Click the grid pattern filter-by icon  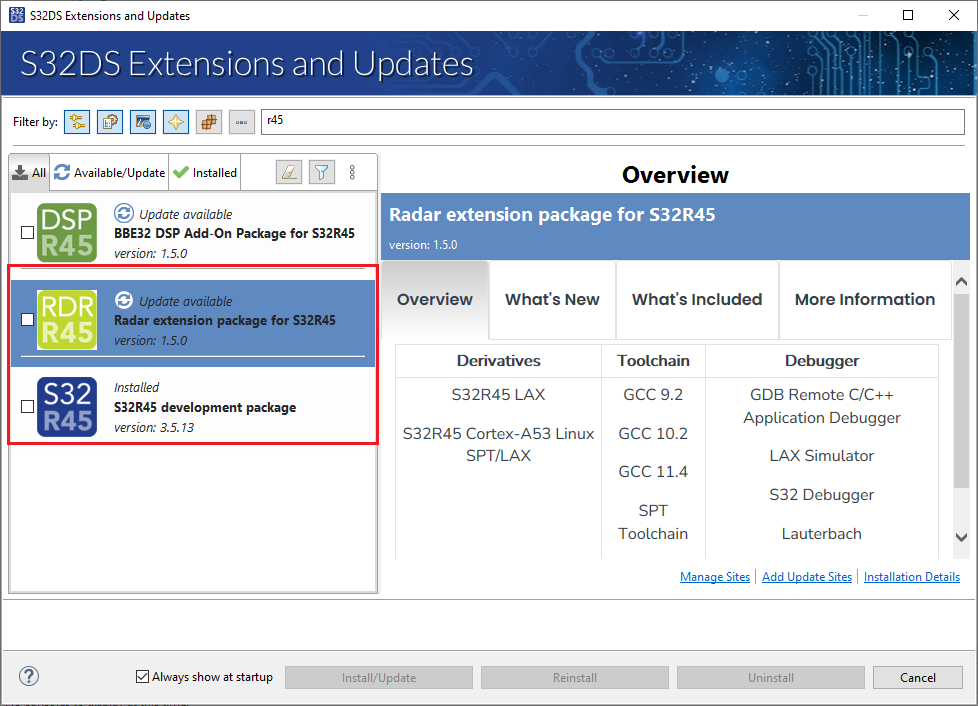(207, 121)
